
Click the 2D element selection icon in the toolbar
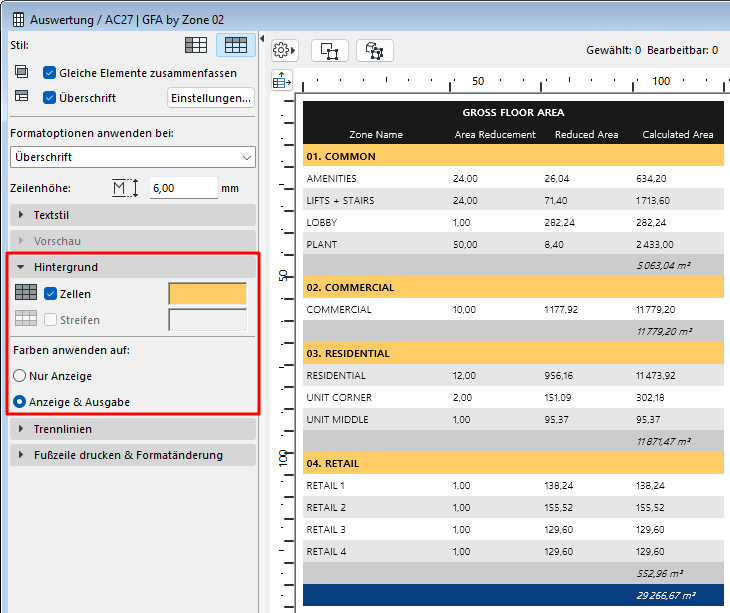(x=329, y=50)
